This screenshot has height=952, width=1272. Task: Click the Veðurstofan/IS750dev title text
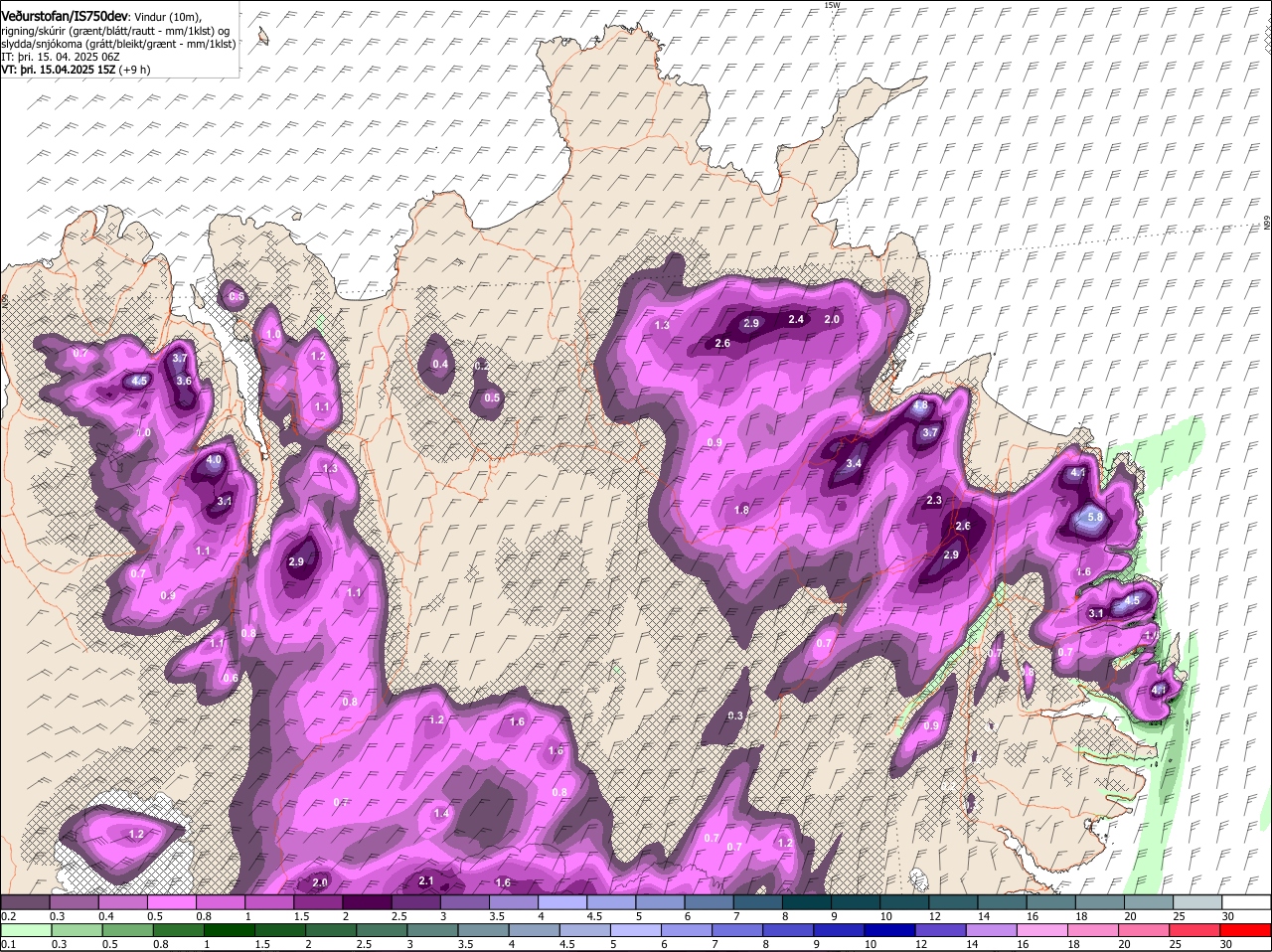pos(65,17)
